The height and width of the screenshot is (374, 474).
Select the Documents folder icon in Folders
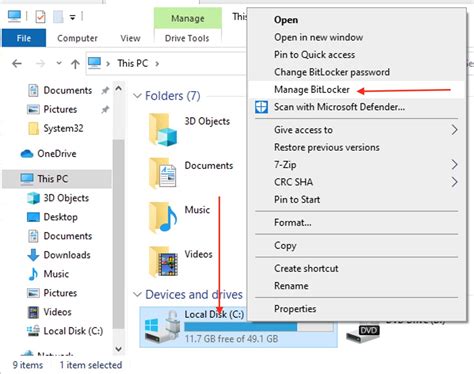163,173
